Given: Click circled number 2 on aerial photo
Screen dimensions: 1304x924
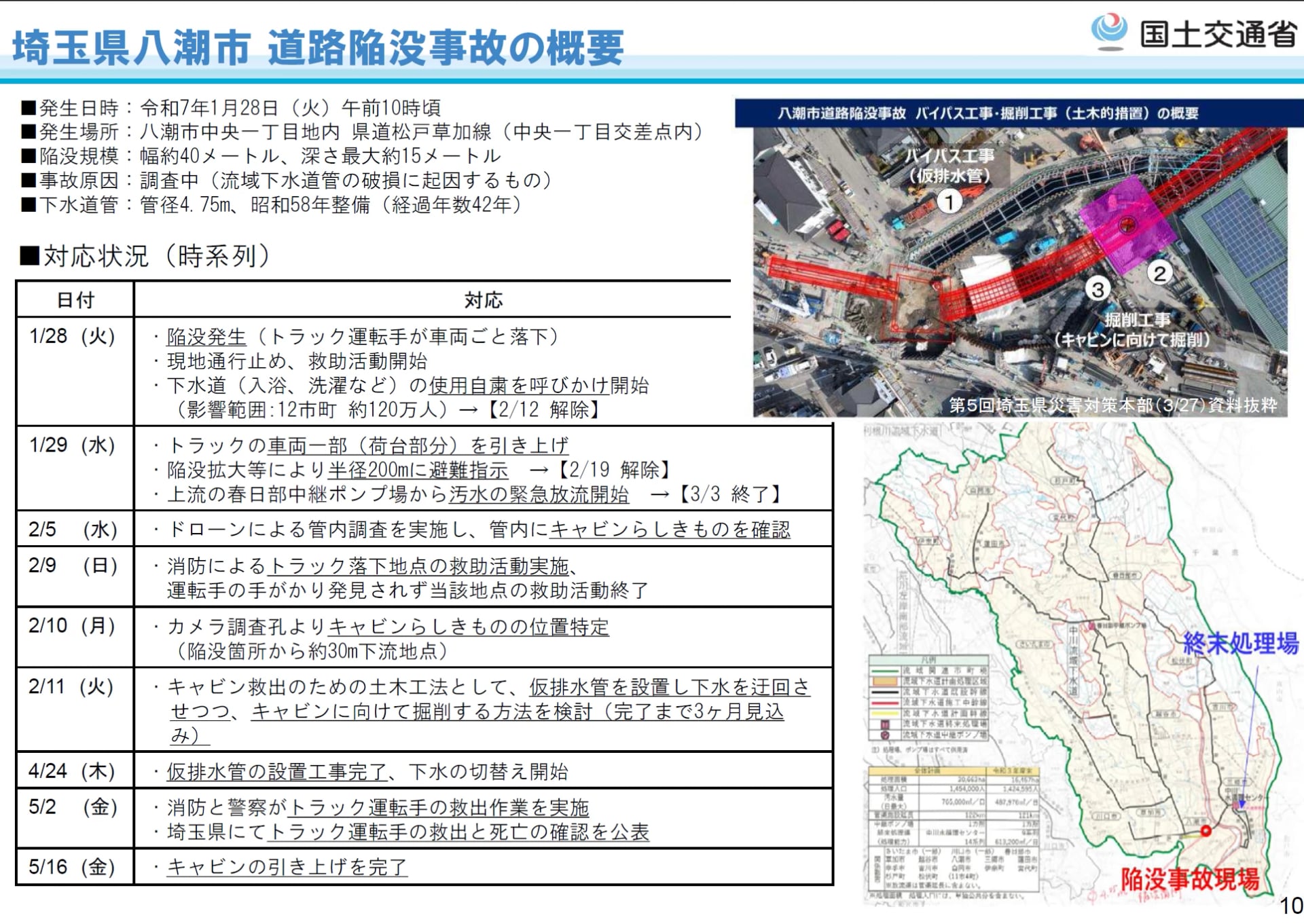Looking at the screenshot, I should pyautogui.click(x=1160, y=273).
